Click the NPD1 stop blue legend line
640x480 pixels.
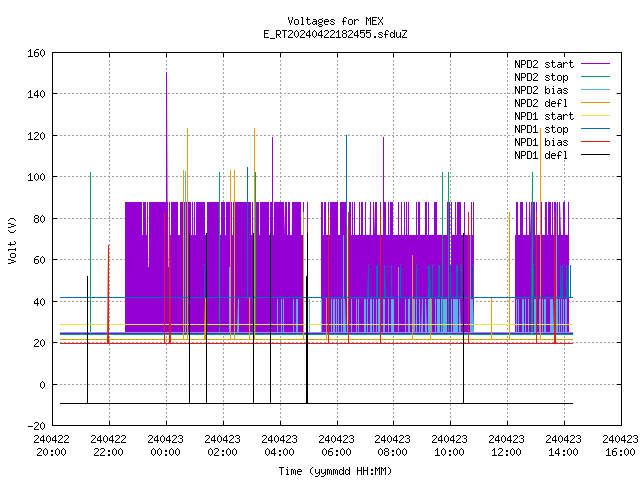595,129
